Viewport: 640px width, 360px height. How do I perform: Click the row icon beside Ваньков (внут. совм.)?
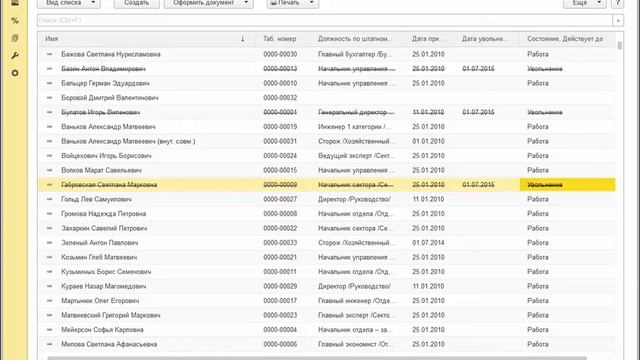[50, 141]
